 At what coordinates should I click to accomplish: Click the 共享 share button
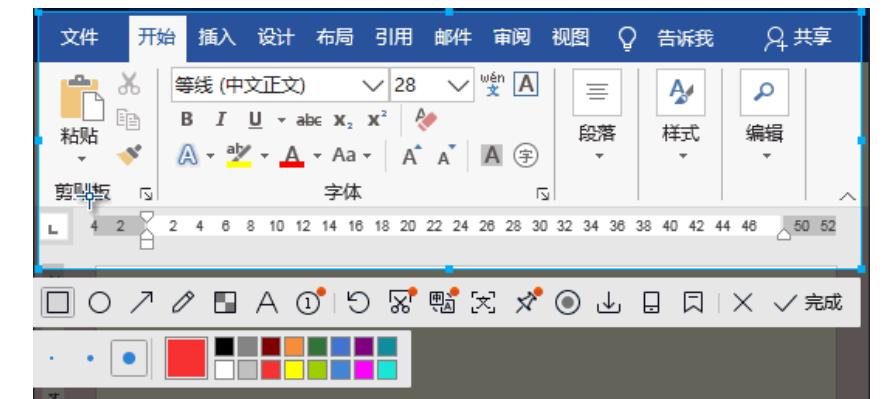[798, 38]
